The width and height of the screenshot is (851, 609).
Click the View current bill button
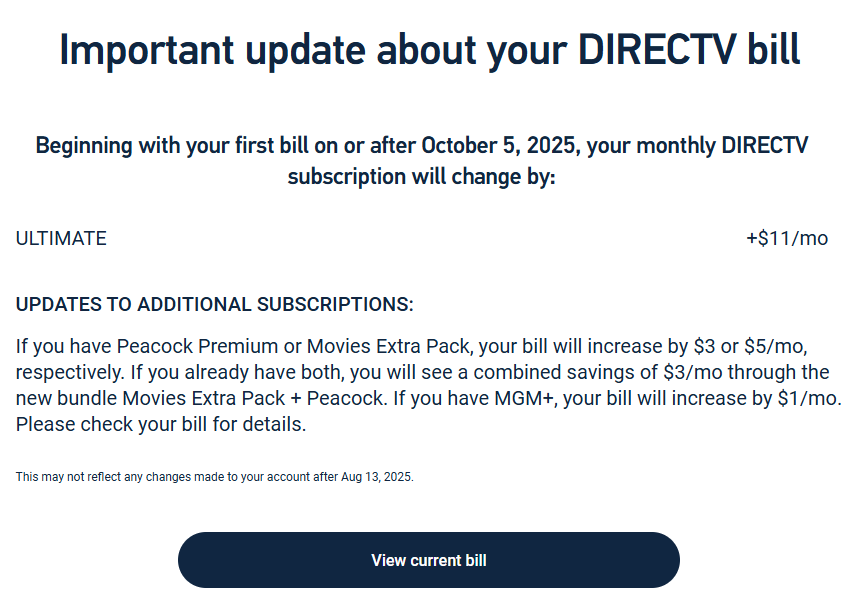point(428,560)
